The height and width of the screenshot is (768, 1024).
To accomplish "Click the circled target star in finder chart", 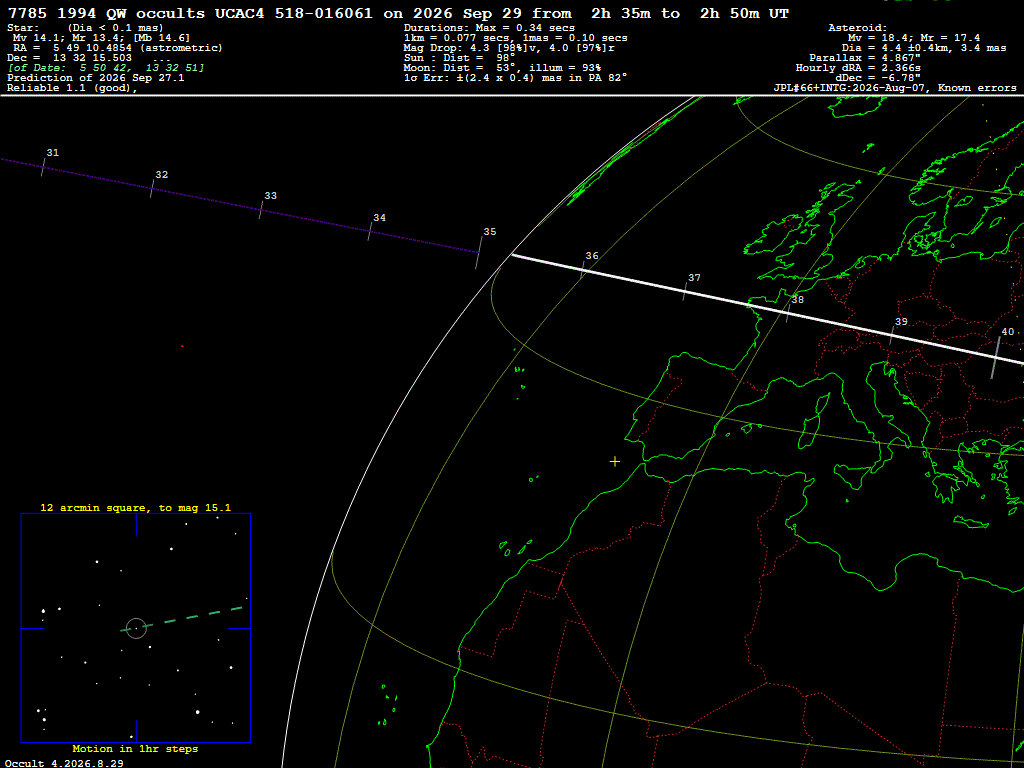I will click(x=136, y=628).
